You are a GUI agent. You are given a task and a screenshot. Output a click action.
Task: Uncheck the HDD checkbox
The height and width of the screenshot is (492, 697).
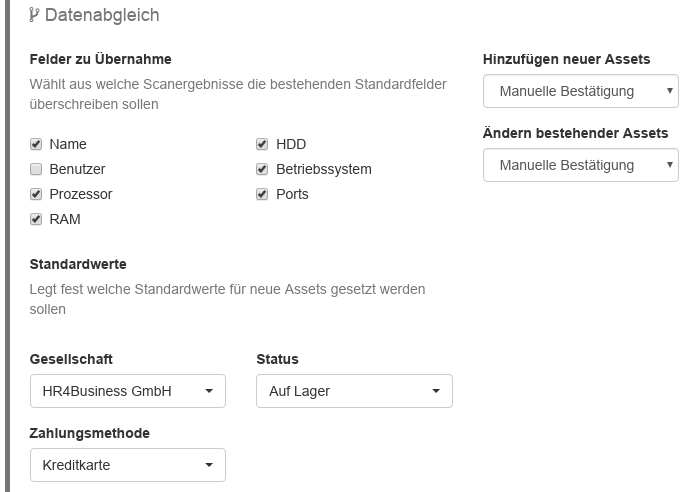point(262,144)
